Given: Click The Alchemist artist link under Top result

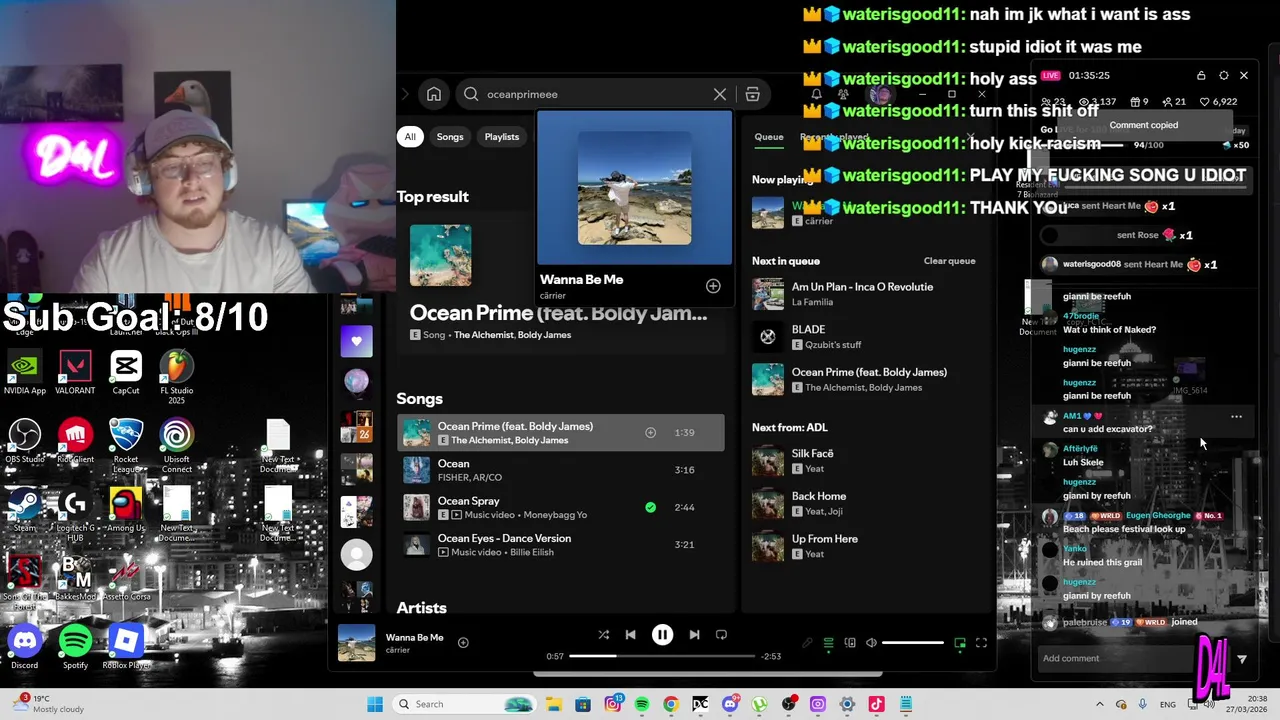Looking at the screenshot, I should click(x=483, y=335).
